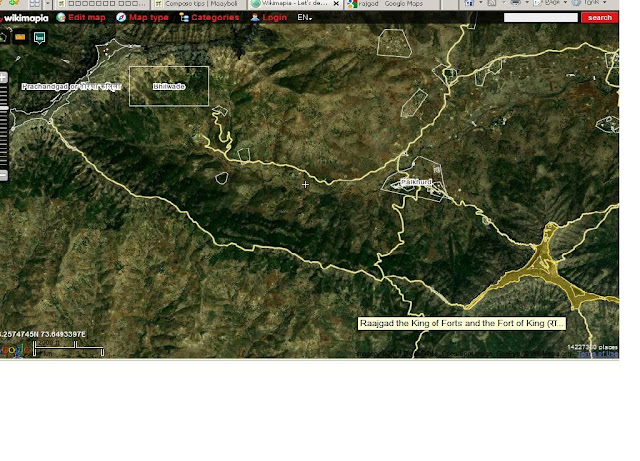Viewport: 640px width, 461px height.
Task: Close the Wikimapia browser tab
Action: point(336,4)
